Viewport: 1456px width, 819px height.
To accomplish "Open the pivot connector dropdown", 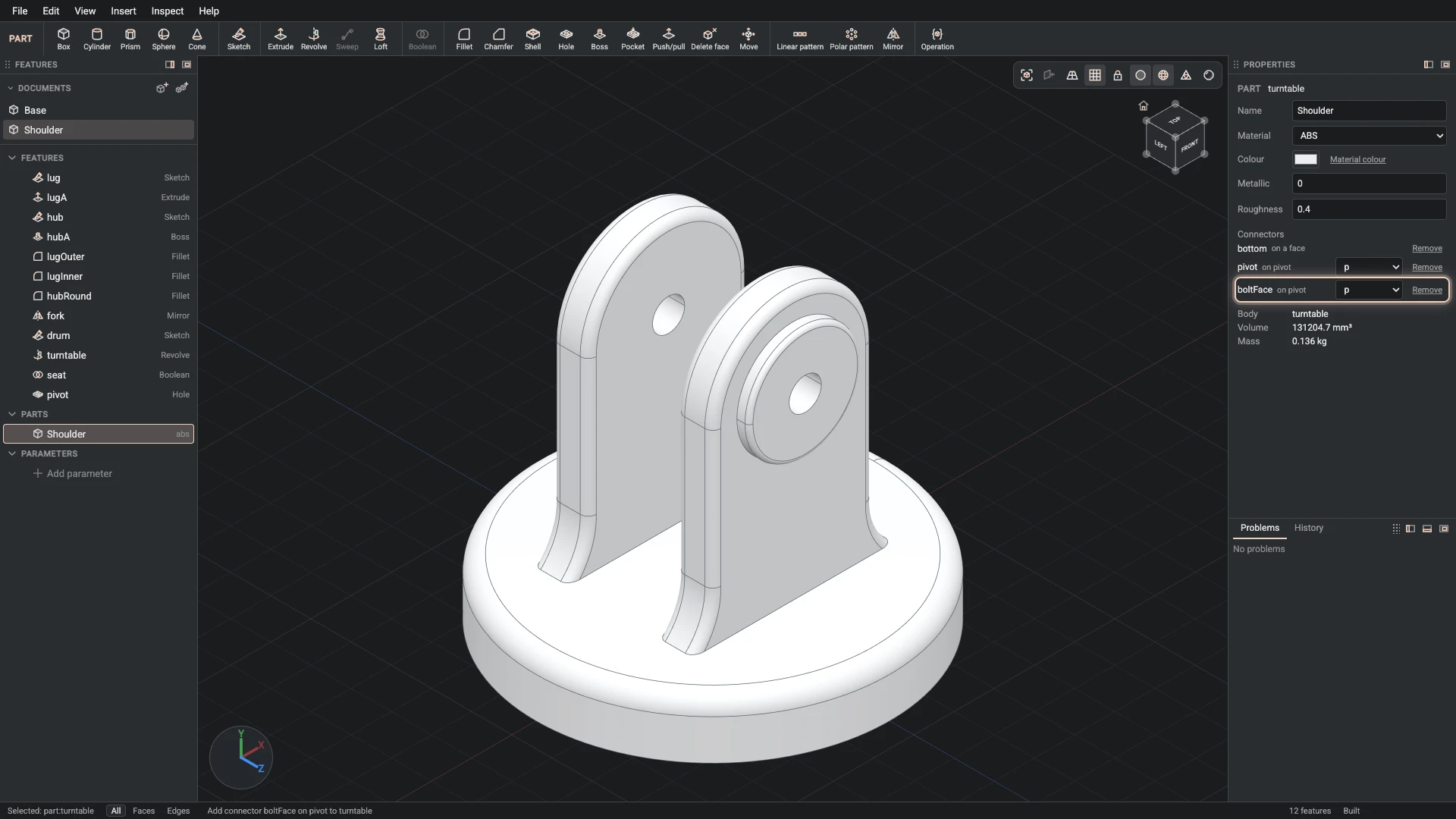I will [1369, 267].
